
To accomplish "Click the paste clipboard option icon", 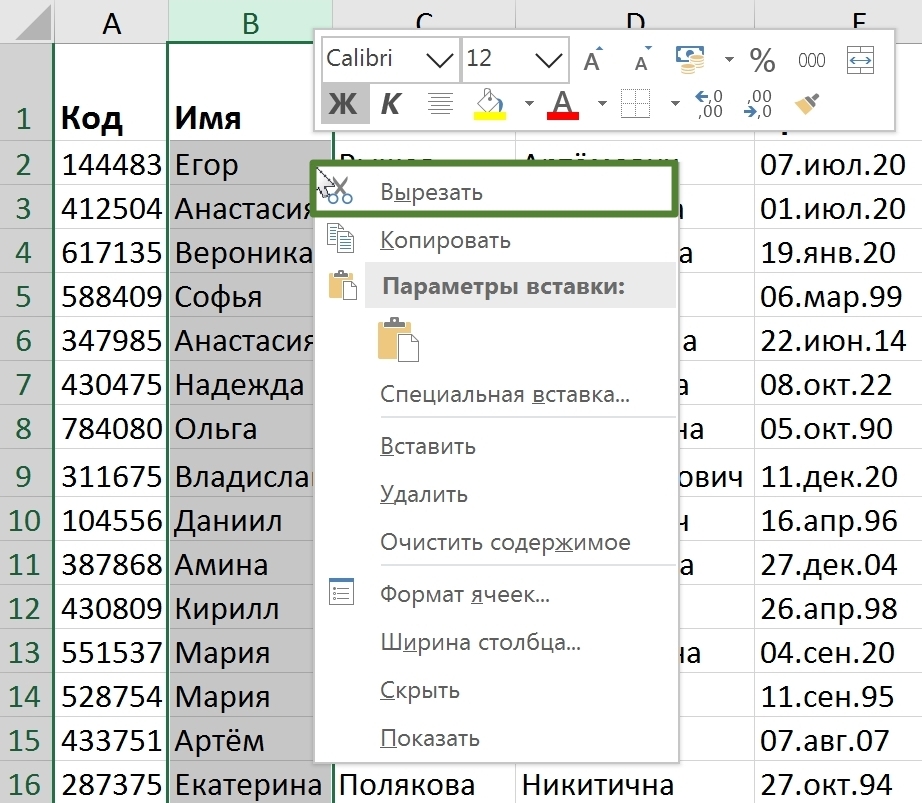I will [x=398, y=340].
